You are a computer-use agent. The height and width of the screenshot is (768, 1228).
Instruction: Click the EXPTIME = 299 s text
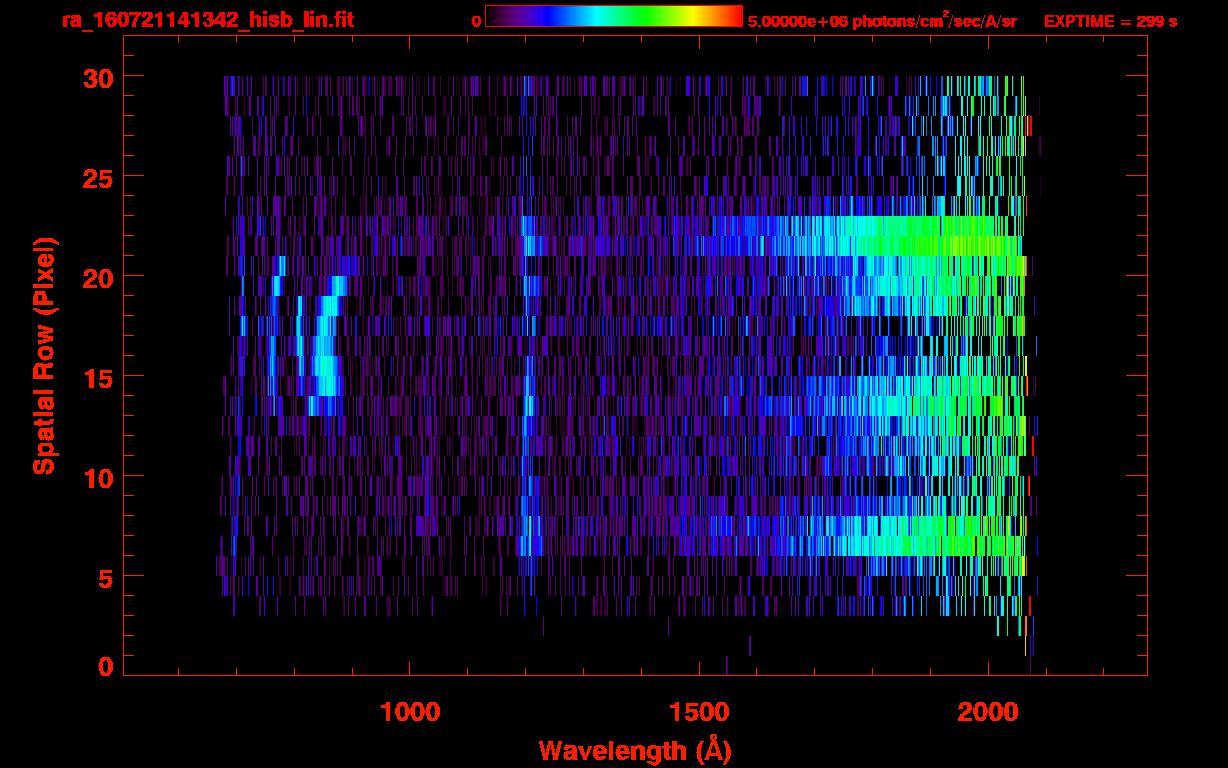[x=1110, y=21]
